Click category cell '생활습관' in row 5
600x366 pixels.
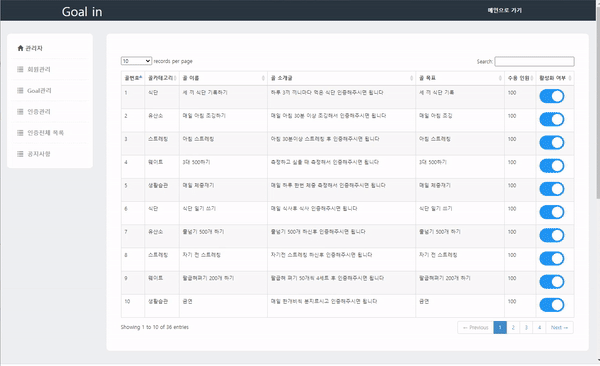tap(158, 185)
